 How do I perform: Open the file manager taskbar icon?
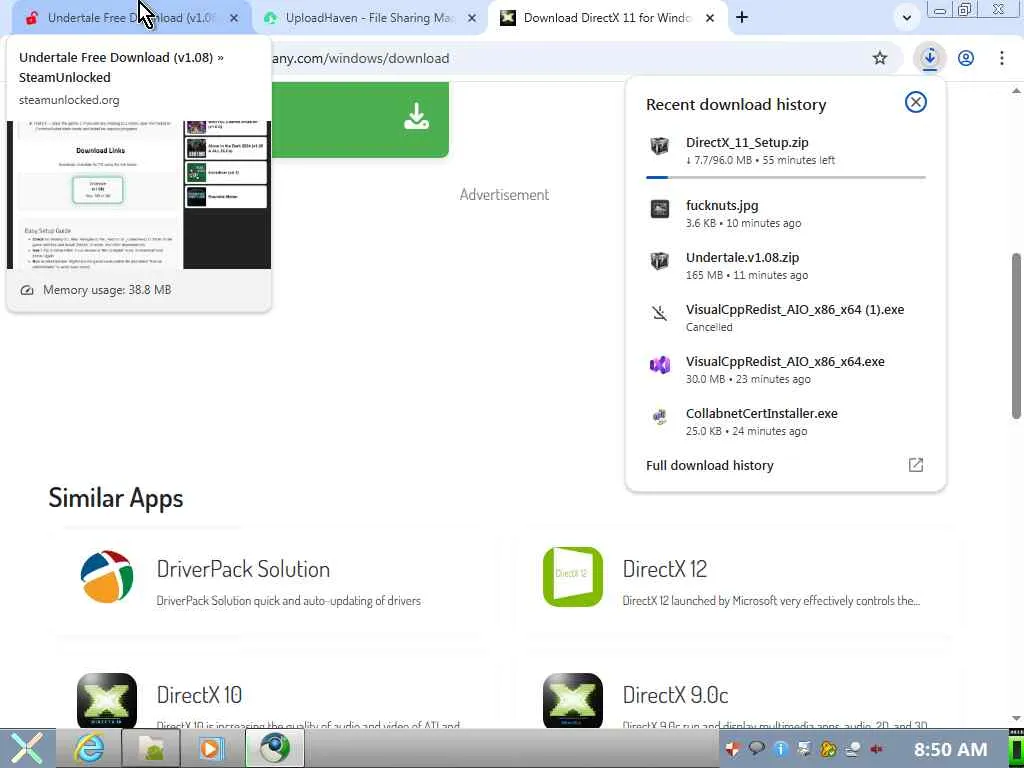point(150,748)
